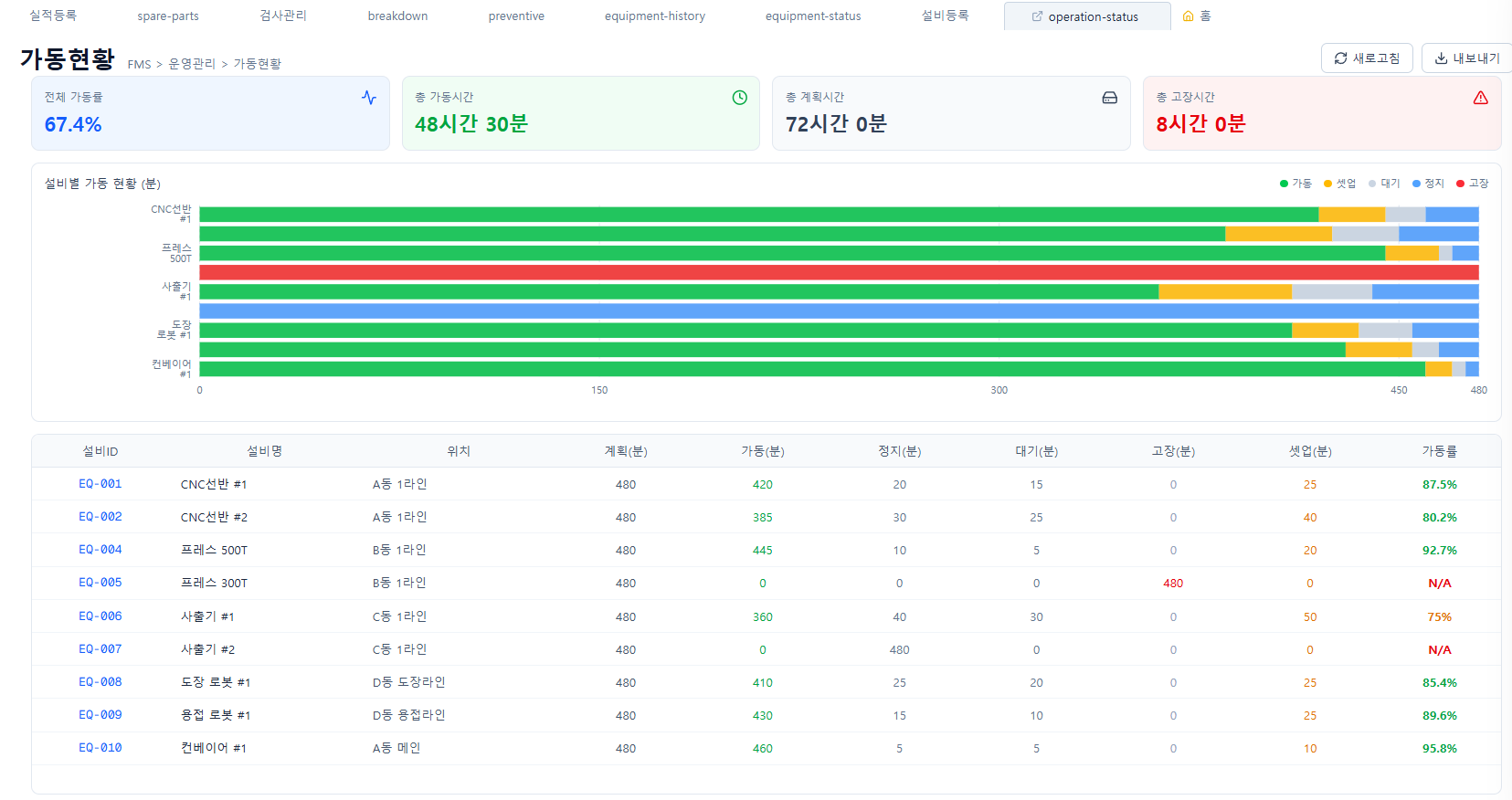Click the drive icon in 총 계획시간 card
The height and width of the screenshot is (800, 1512).
pyautogui.click(x=1109, y=98)
